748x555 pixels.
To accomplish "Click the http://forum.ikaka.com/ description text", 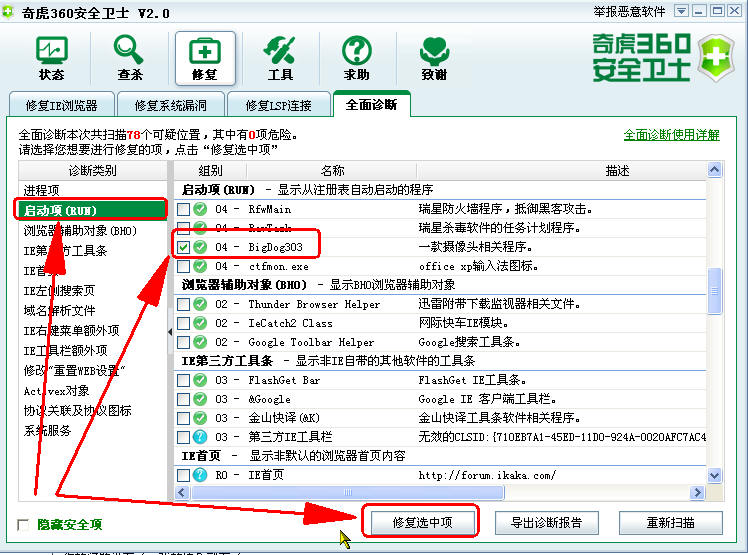I will [x=487, y=475].
